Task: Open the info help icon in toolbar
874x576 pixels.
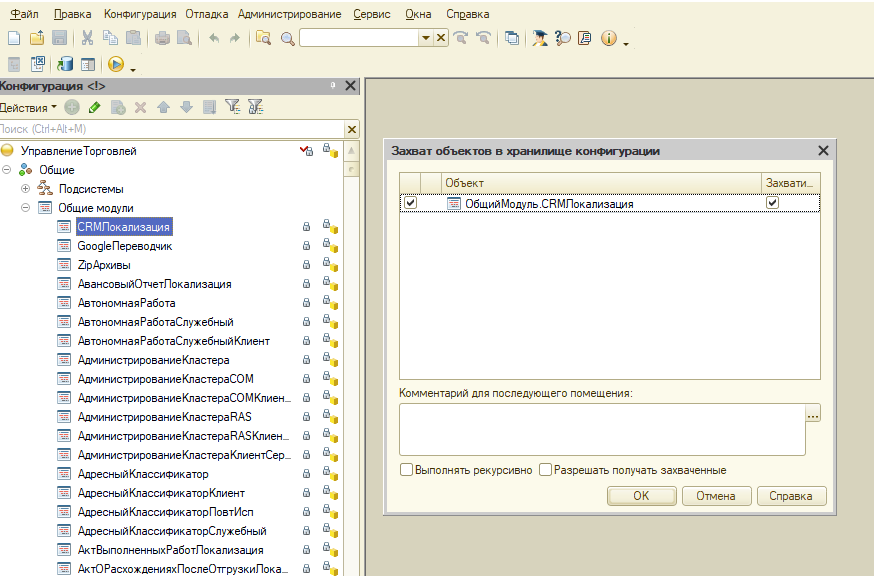Action: 608,38
